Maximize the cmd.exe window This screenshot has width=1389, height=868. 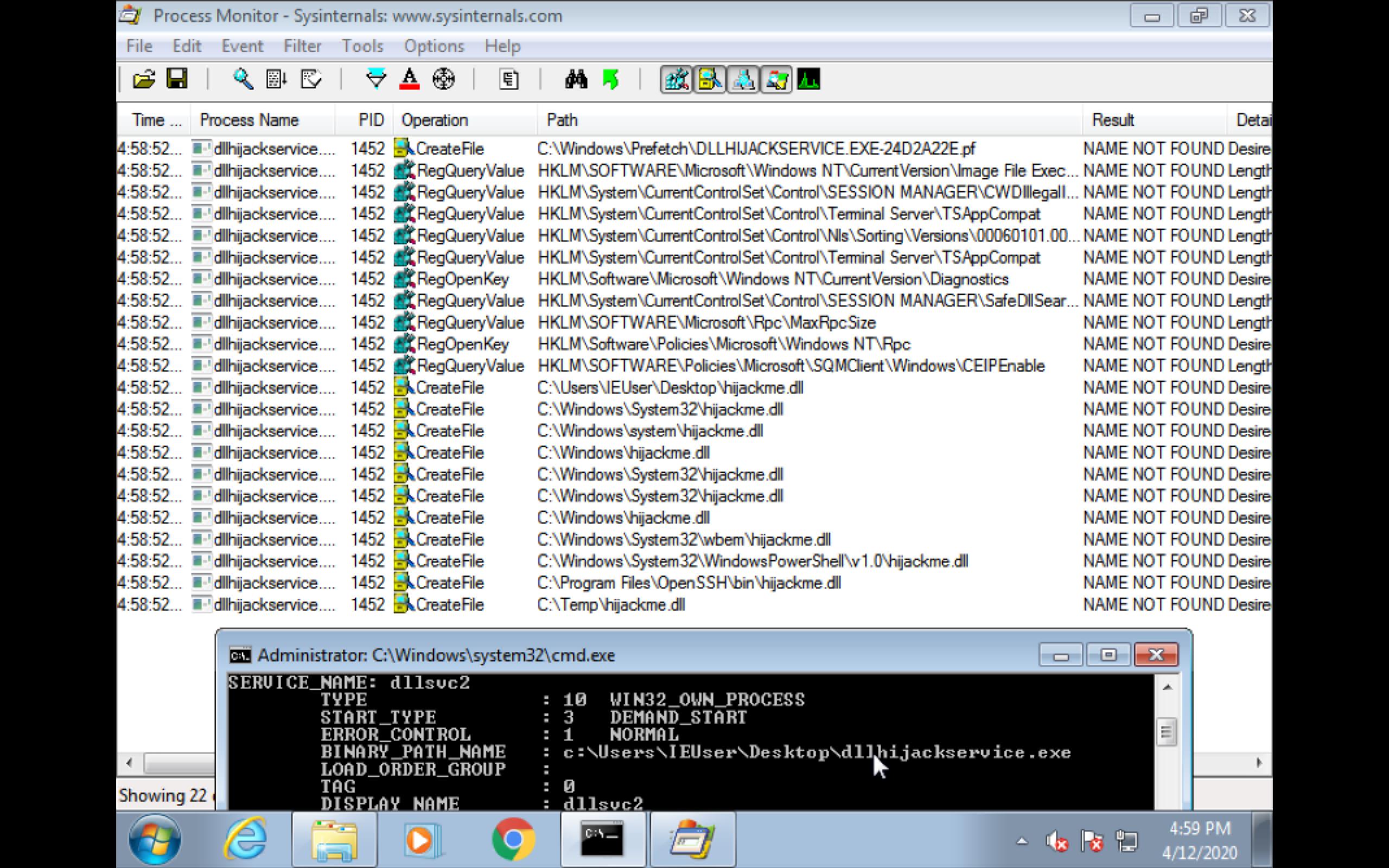(x=1108, y=655)
